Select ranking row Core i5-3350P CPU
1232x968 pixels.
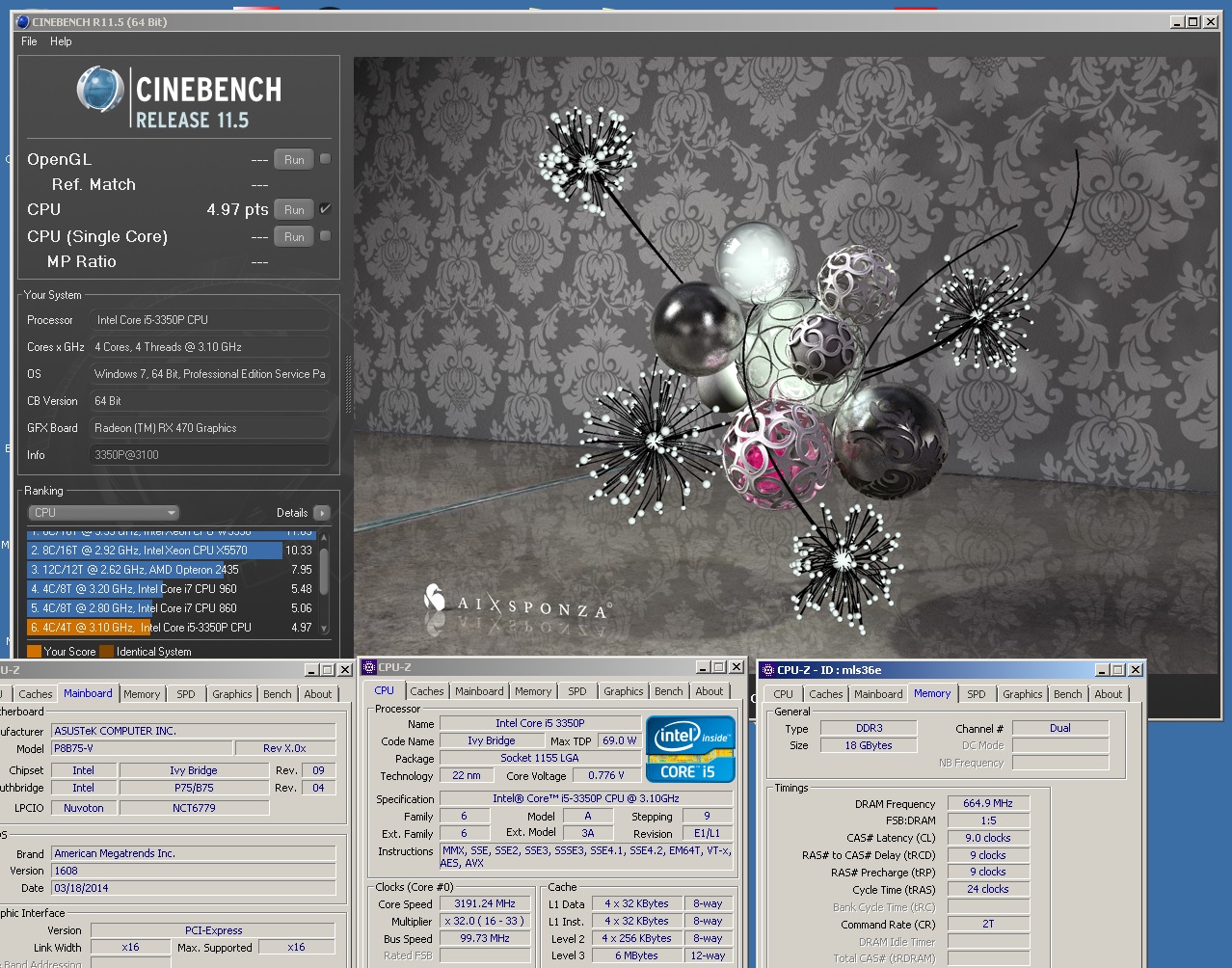click(x=171, y=628)
